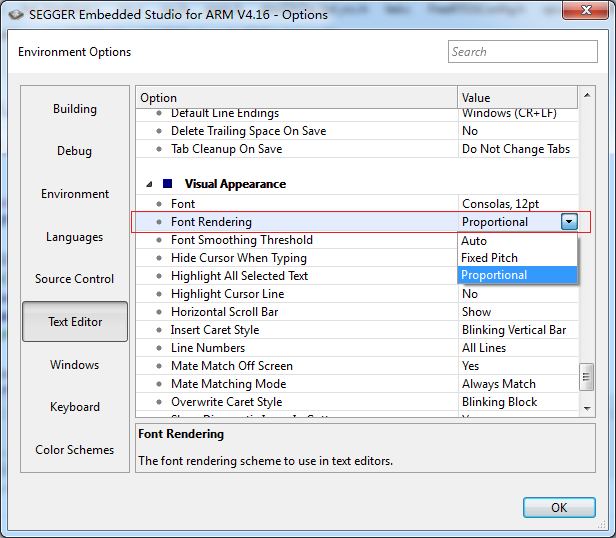Confirm the dialog with OK
The height and width of the screenshot is (538, 616).
(559, 507)
